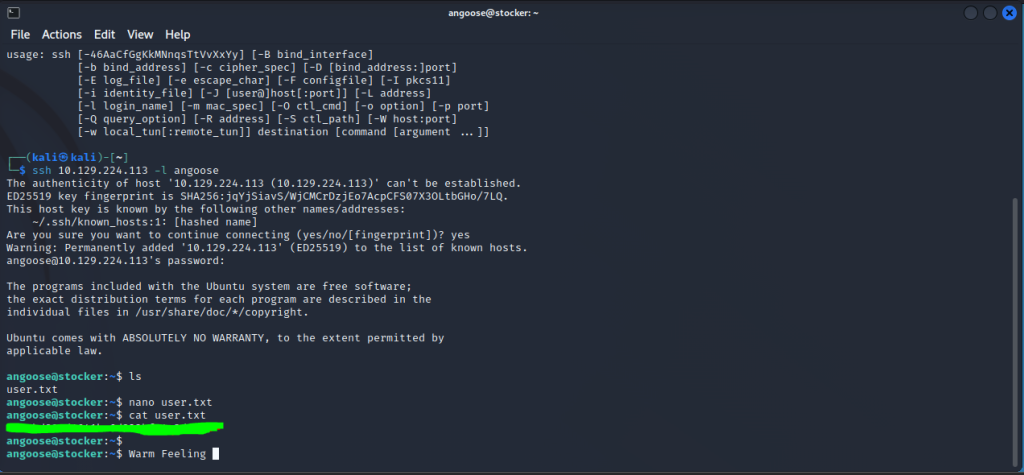Click the user.txt output from ls
The height and width of the screenshot is (475, 1024).
pos(32,389)
